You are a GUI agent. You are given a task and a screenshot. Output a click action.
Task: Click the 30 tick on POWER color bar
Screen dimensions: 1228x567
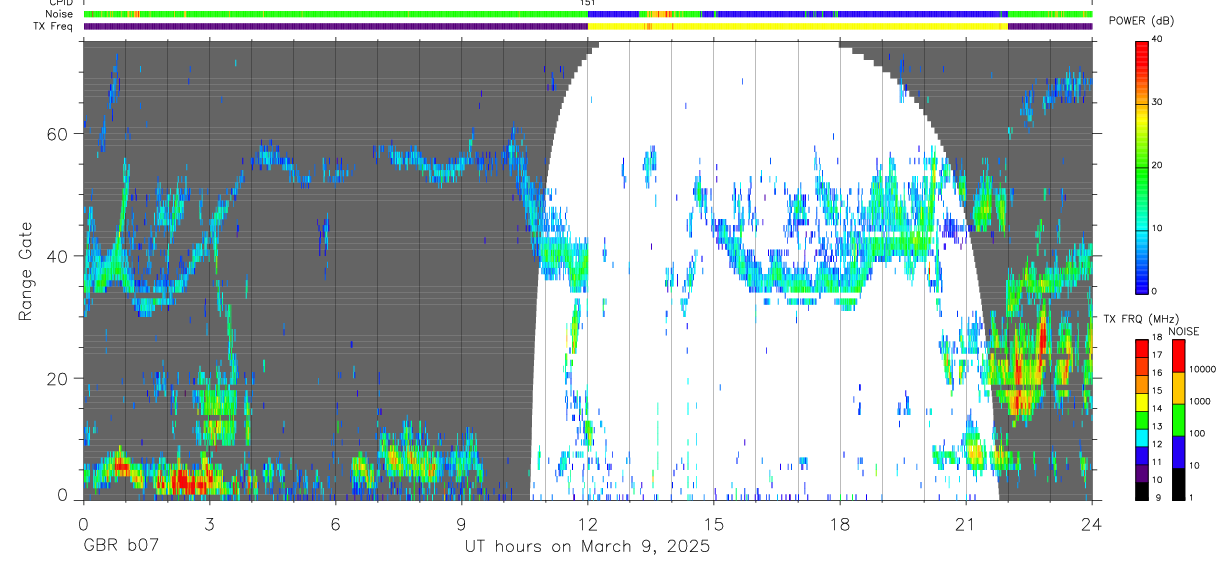(x=1157, y=102)
